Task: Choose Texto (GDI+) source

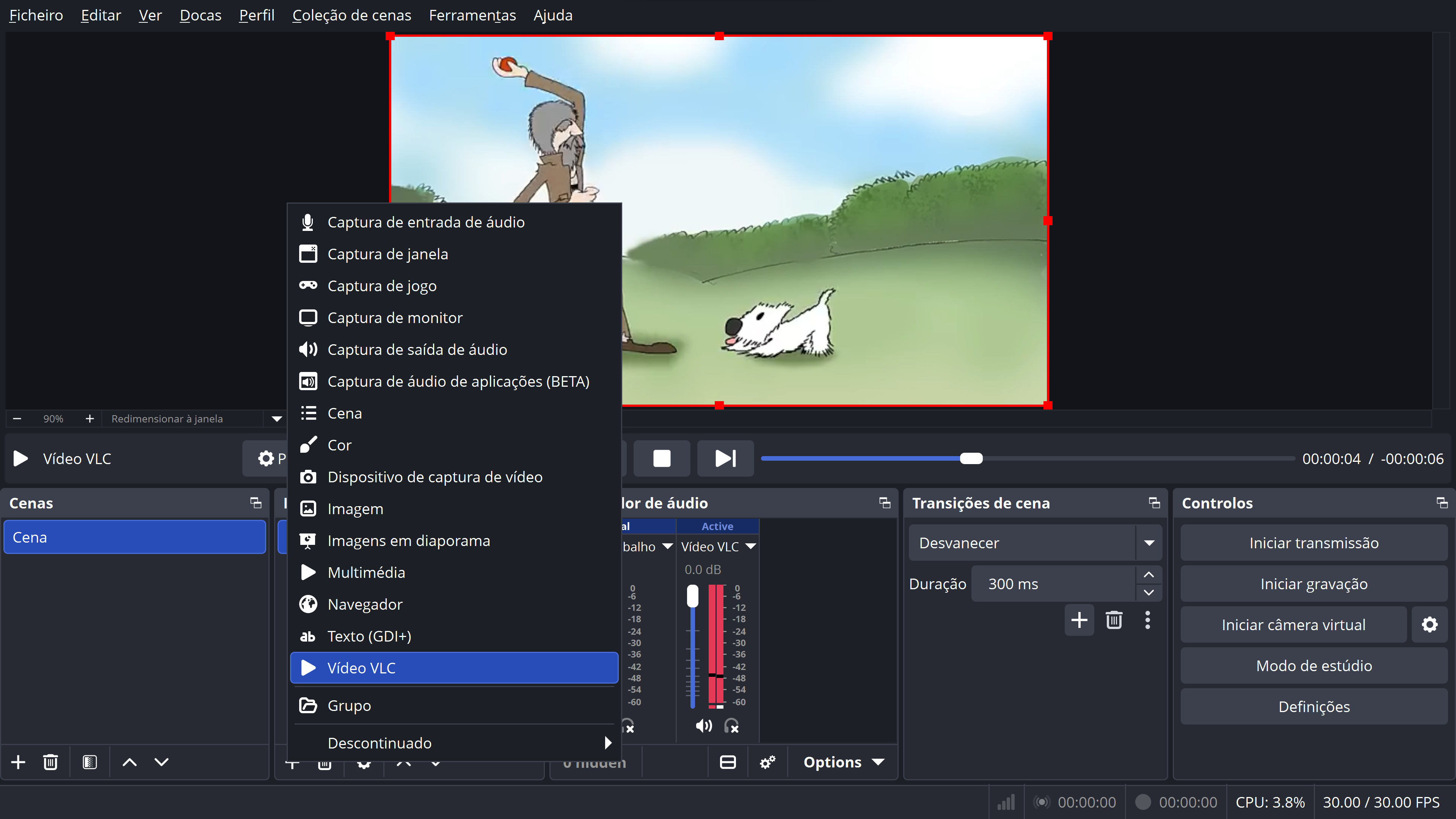Action: (454, 637)
